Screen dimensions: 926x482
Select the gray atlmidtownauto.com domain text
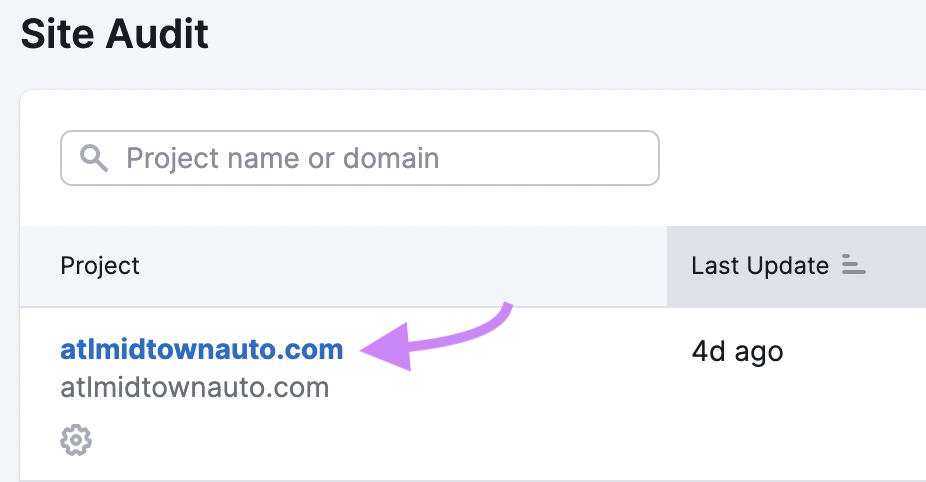[x=194, y=388]
